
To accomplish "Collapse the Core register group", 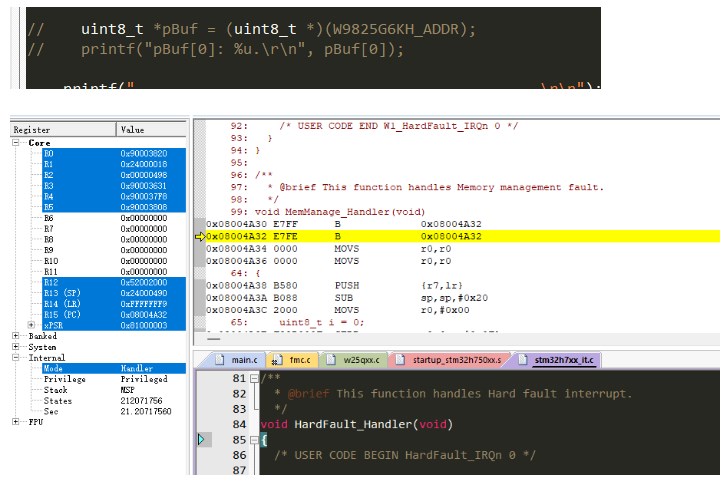I will (x=16, y=143).
